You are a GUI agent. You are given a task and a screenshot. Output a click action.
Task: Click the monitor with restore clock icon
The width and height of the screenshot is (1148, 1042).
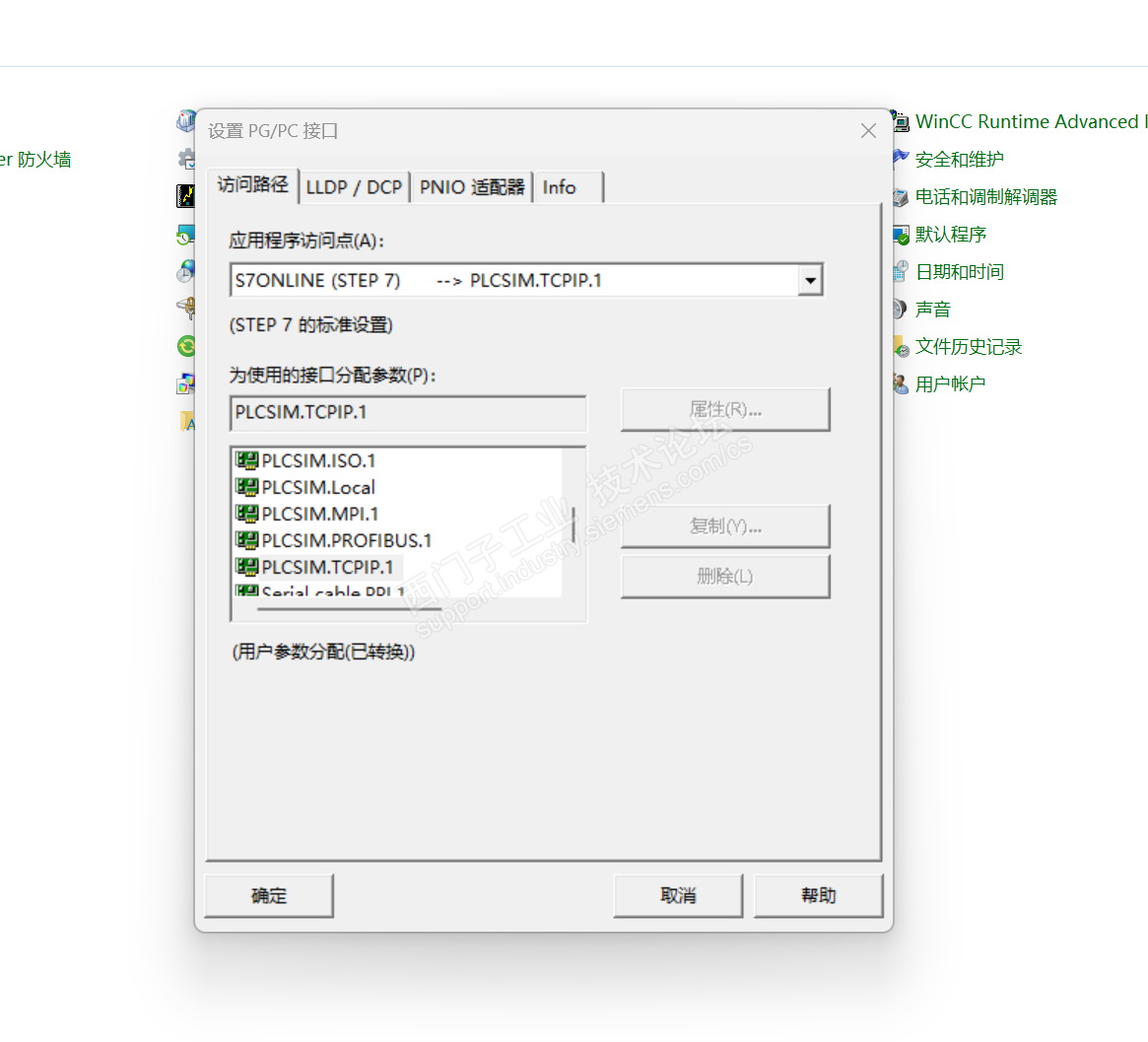point(186,235)
